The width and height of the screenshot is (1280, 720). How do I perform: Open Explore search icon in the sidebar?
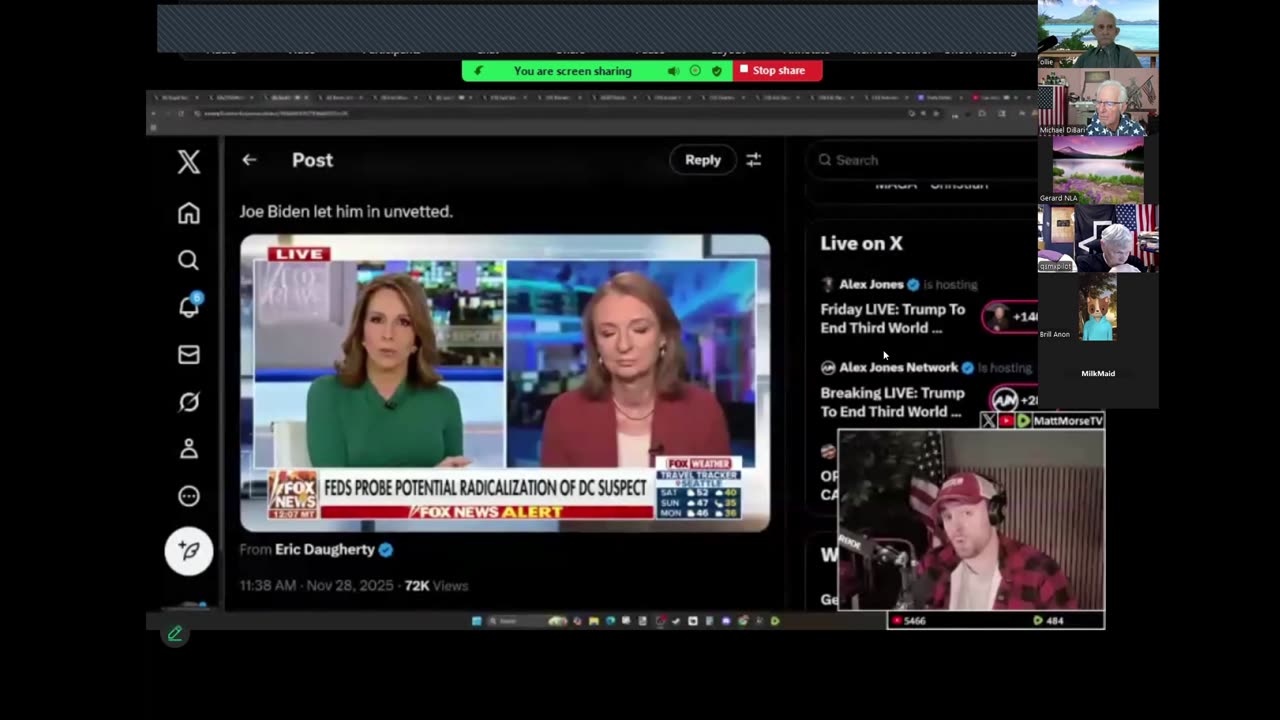pos(189,260)
